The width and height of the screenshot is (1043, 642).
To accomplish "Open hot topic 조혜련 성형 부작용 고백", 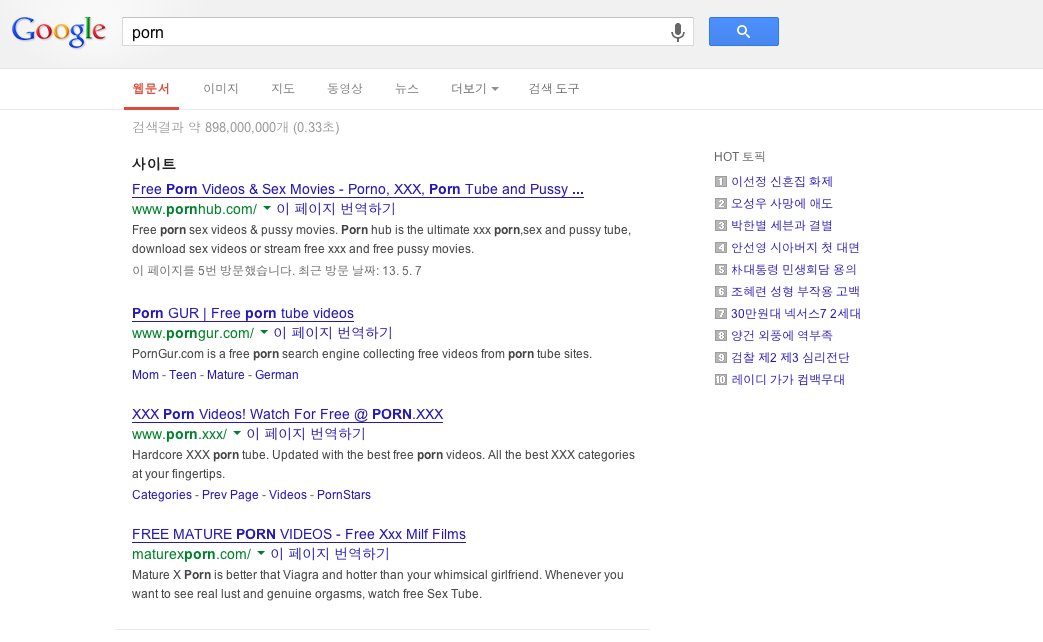I will (x=796, y=291).
